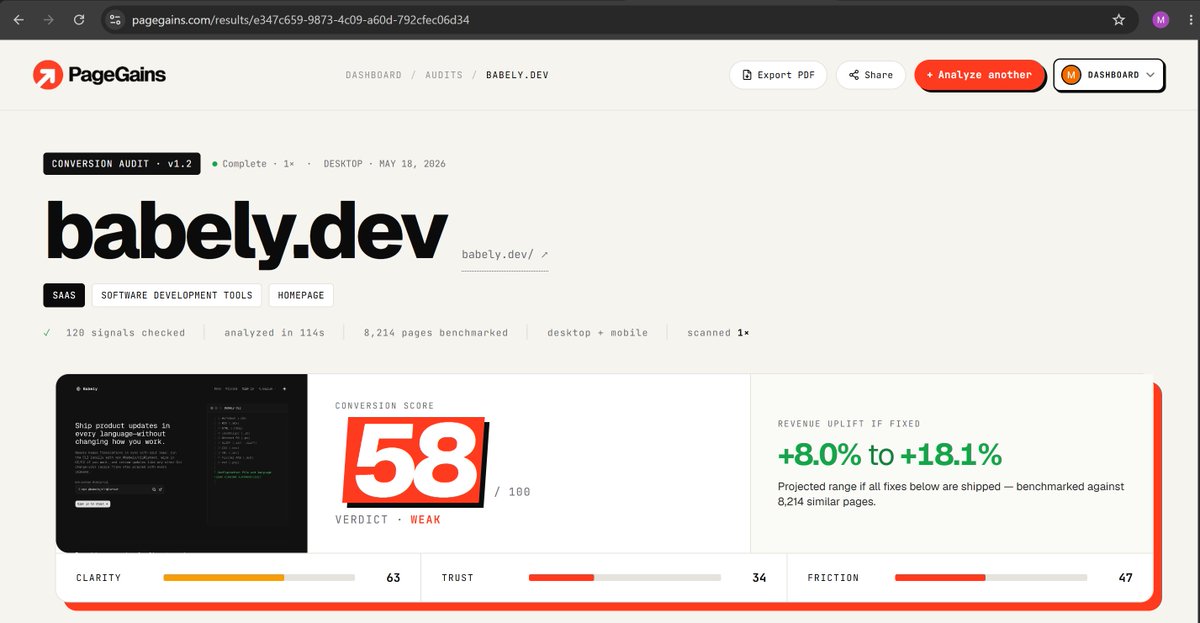Open the Chrome profile avatar M

pos(1160,19)
